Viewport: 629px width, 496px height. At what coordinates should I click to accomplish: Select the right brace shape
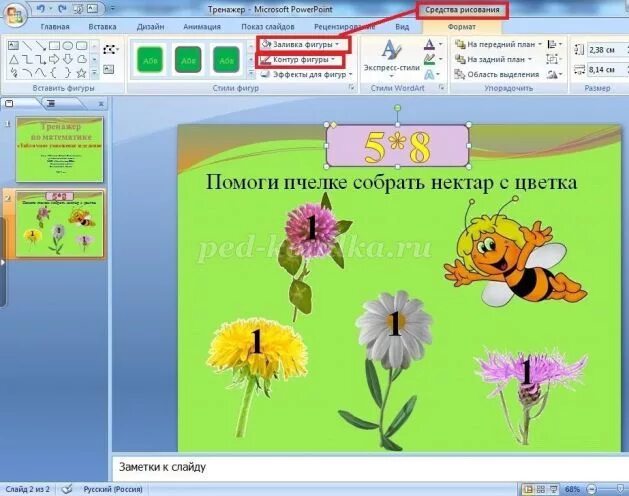click(x=68, y=73)
